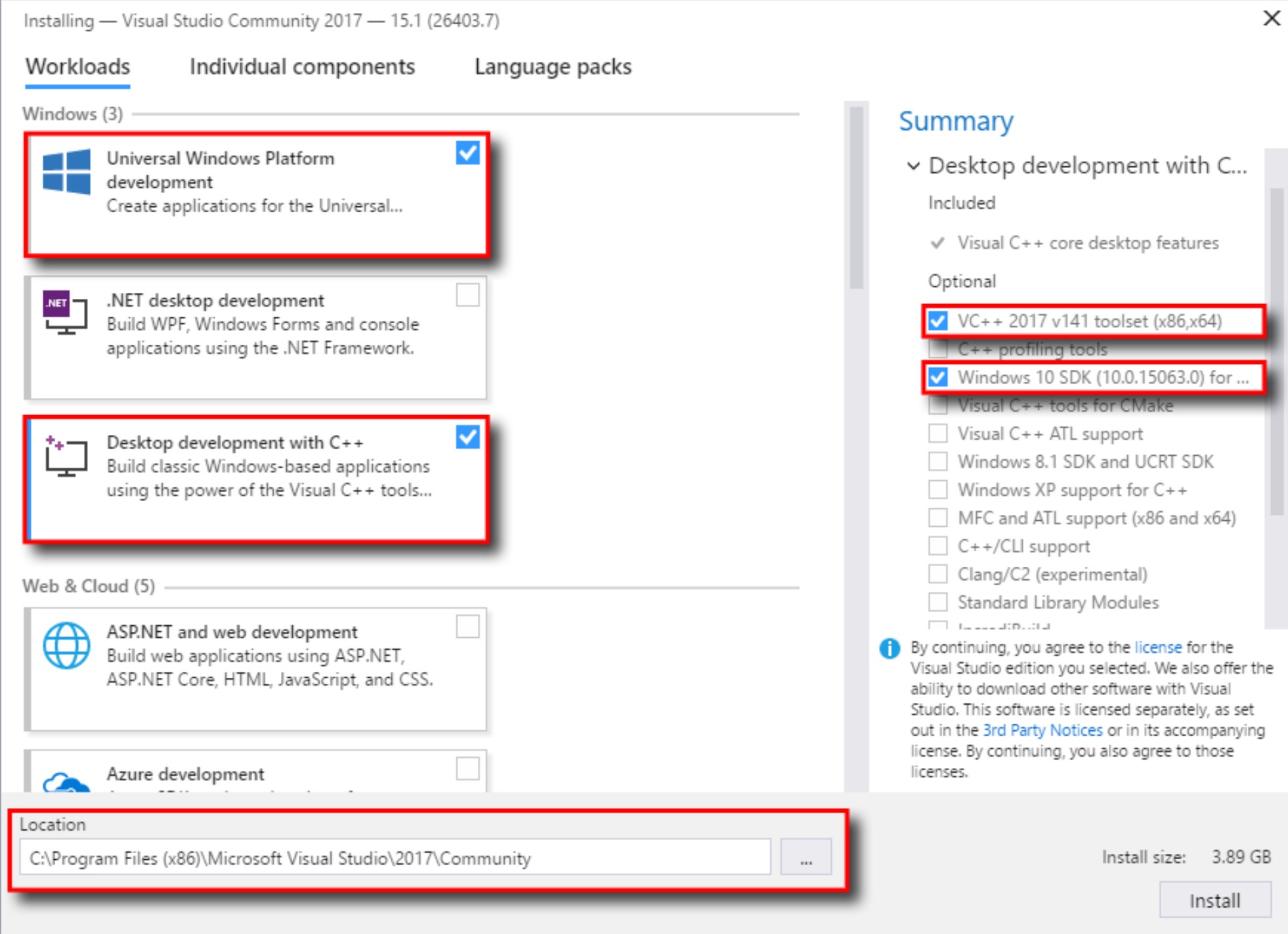Image resolution: width=1288 pixels, height=934 pixels.
Task: Check the Azure development workload
Action: 467,768
